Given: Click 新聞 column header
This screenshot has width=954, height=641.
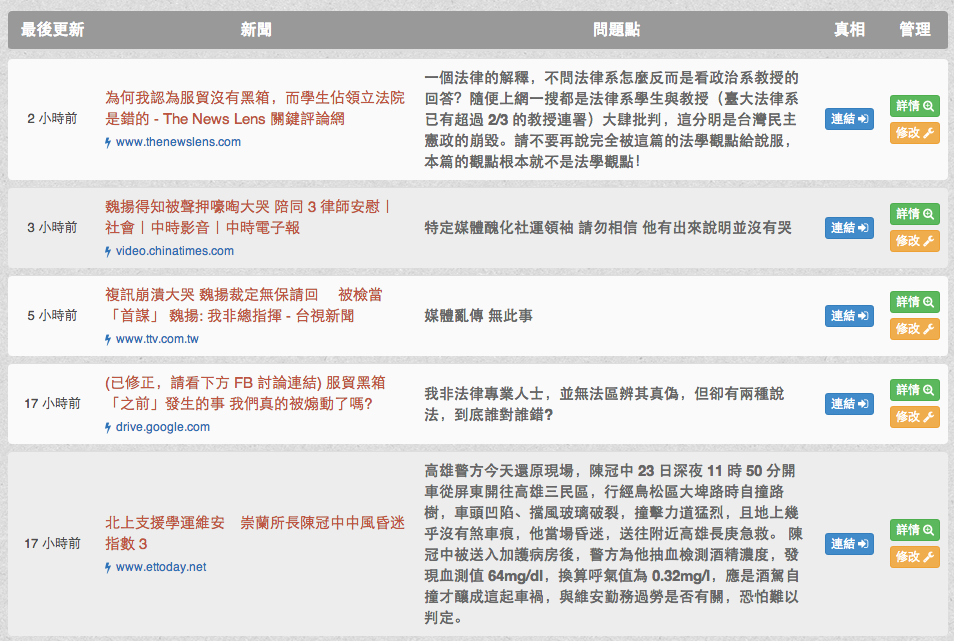Looking at the screenshot, I should coord(256,29).
